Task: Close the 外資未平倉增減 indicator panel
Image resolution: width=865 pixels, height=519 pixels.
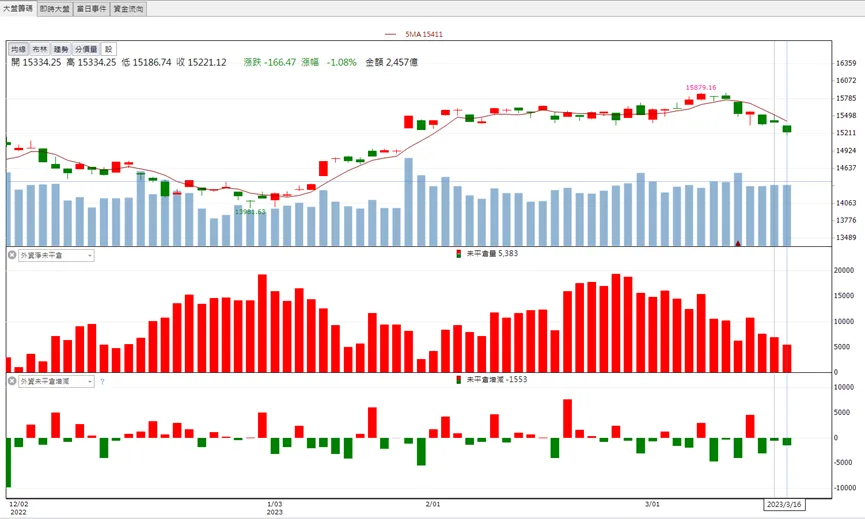Action: coord(12,381)
